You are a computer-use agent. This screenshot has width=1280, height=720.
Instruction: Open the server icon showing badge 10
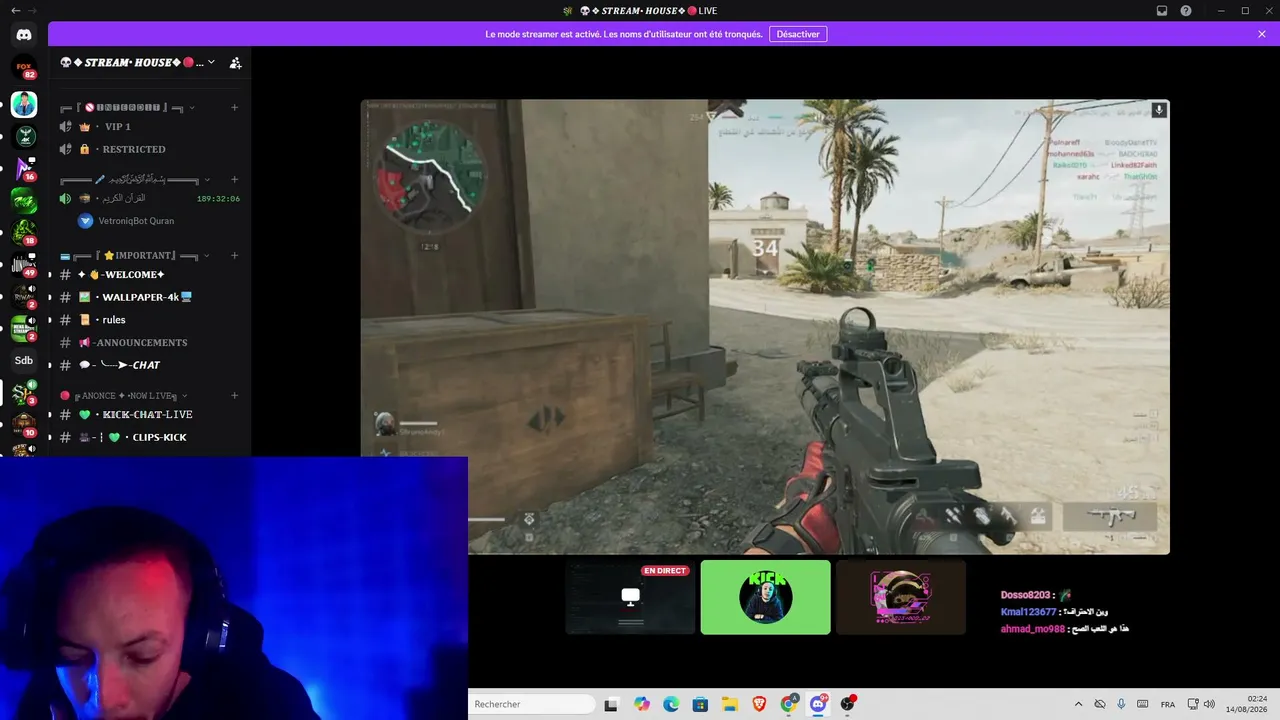[24, 425]
